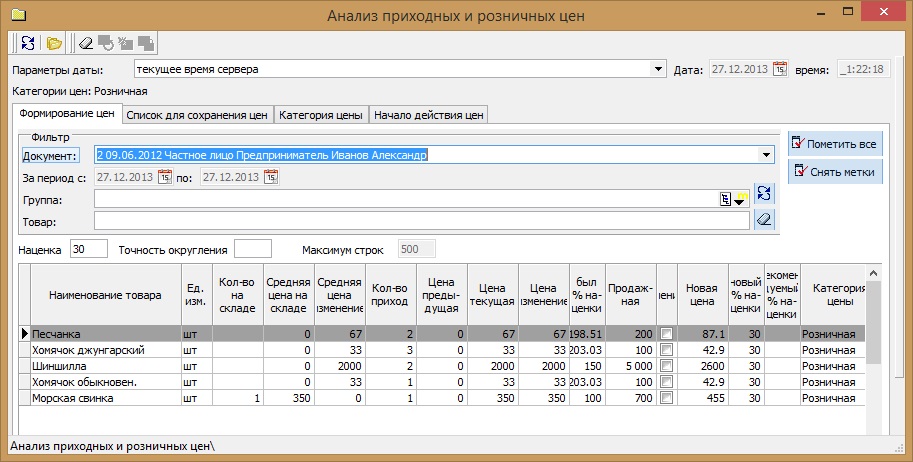The image size is (913, 462).
Task: Click the Точность округления input field
Action: point(253,249)
